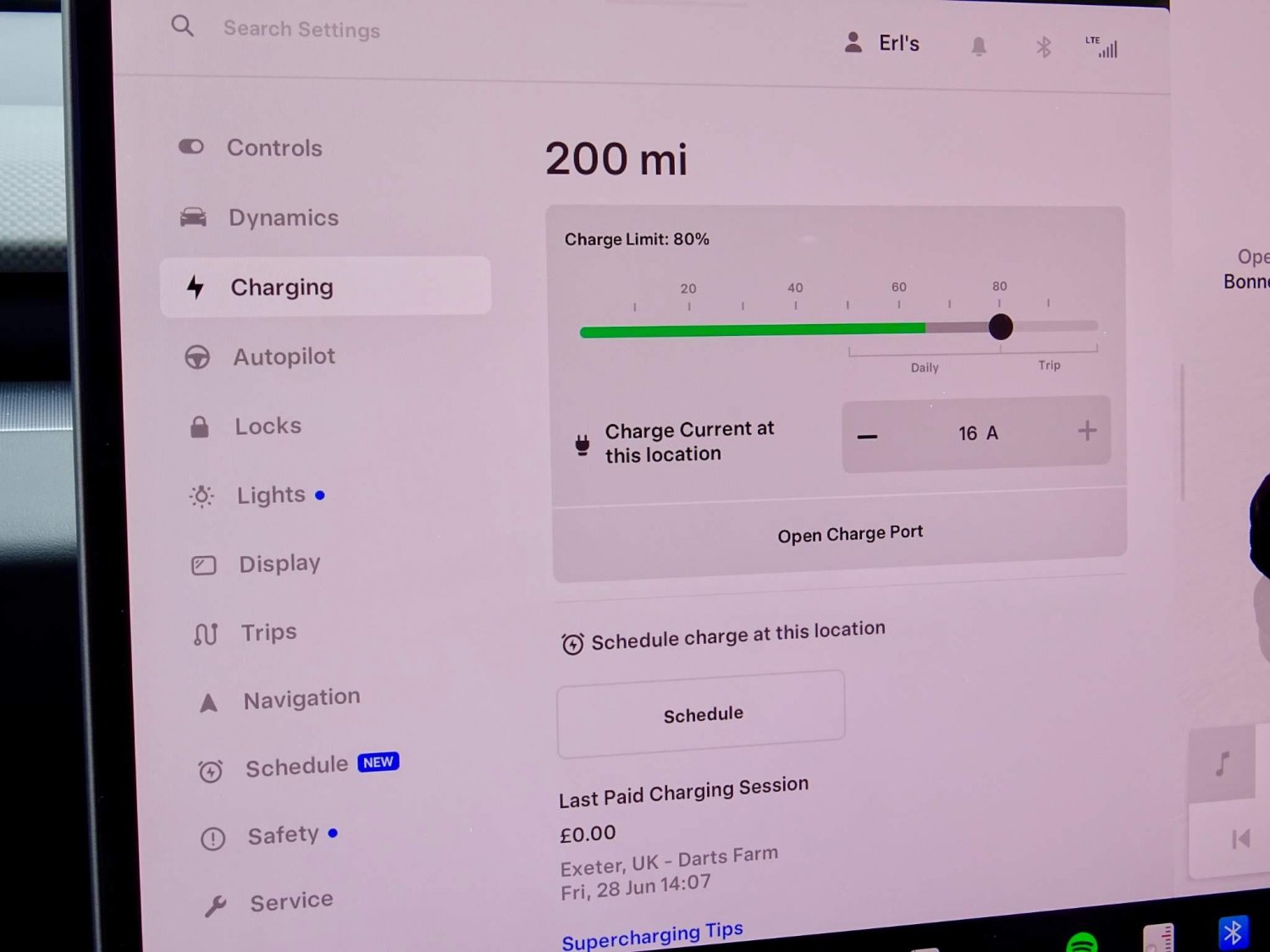Click the Spotify icon in bottom bar
This screenshot has height=952, width=1270.
click(x=1082, y=942)
